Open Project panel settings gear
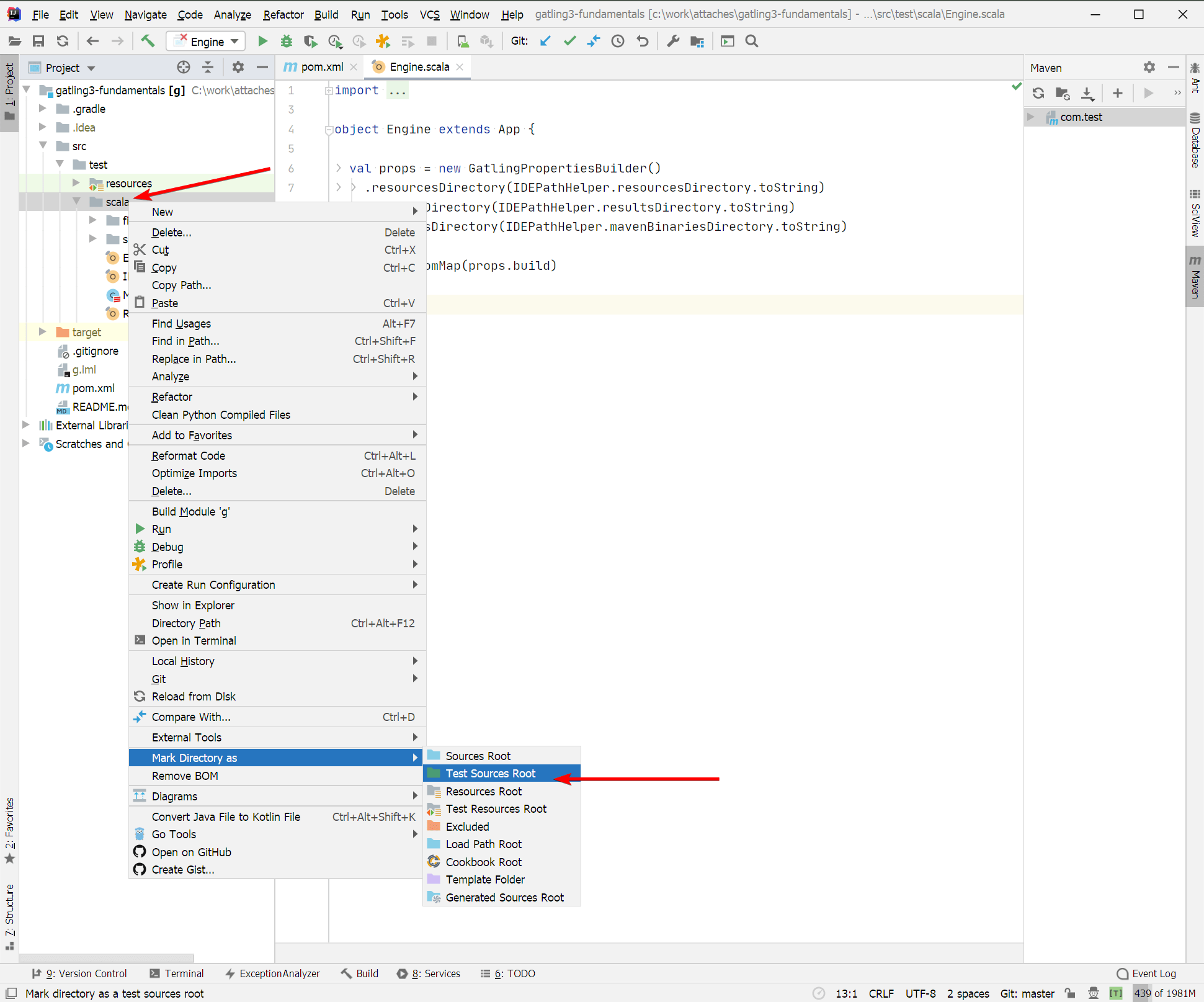This screenshot has height=1002, width=1204. 238,68
